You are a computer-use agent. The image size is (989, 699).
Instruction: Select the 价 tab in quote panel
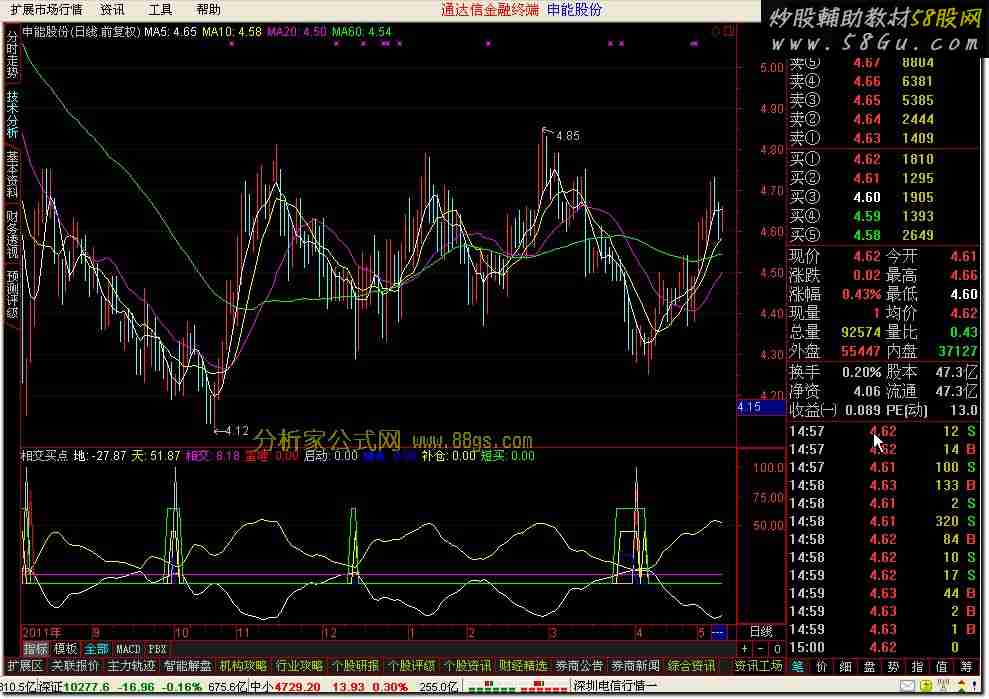tap(822, 666)
